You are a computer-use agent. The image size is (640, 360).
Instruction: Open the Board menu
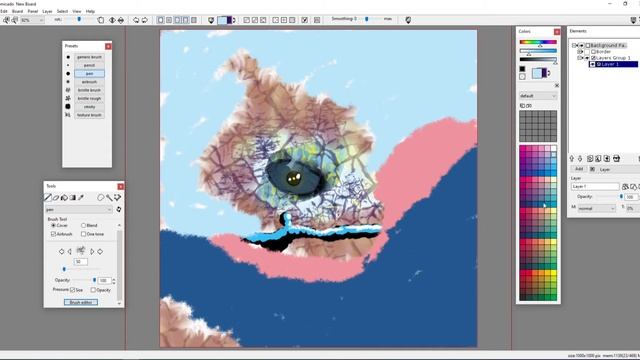(18, 11)
